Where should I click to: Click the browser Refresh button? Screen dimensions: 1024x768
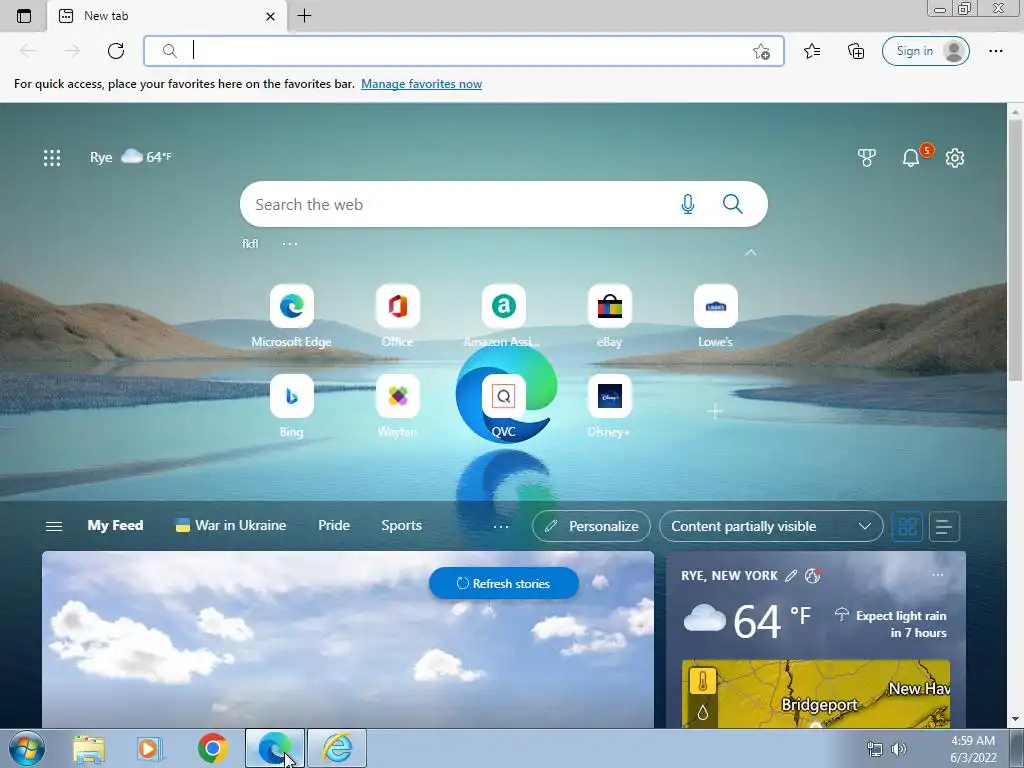coord(116,51)
